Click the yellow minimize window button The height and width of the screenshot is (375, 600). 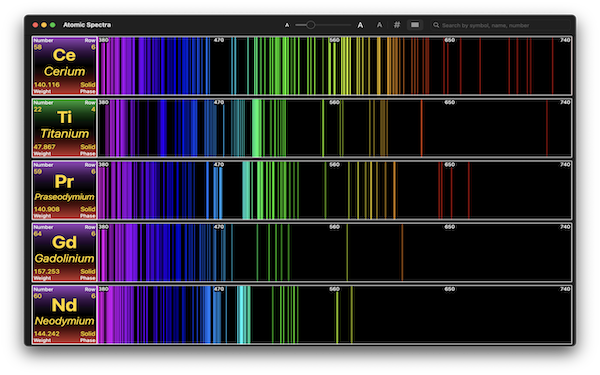44,25
